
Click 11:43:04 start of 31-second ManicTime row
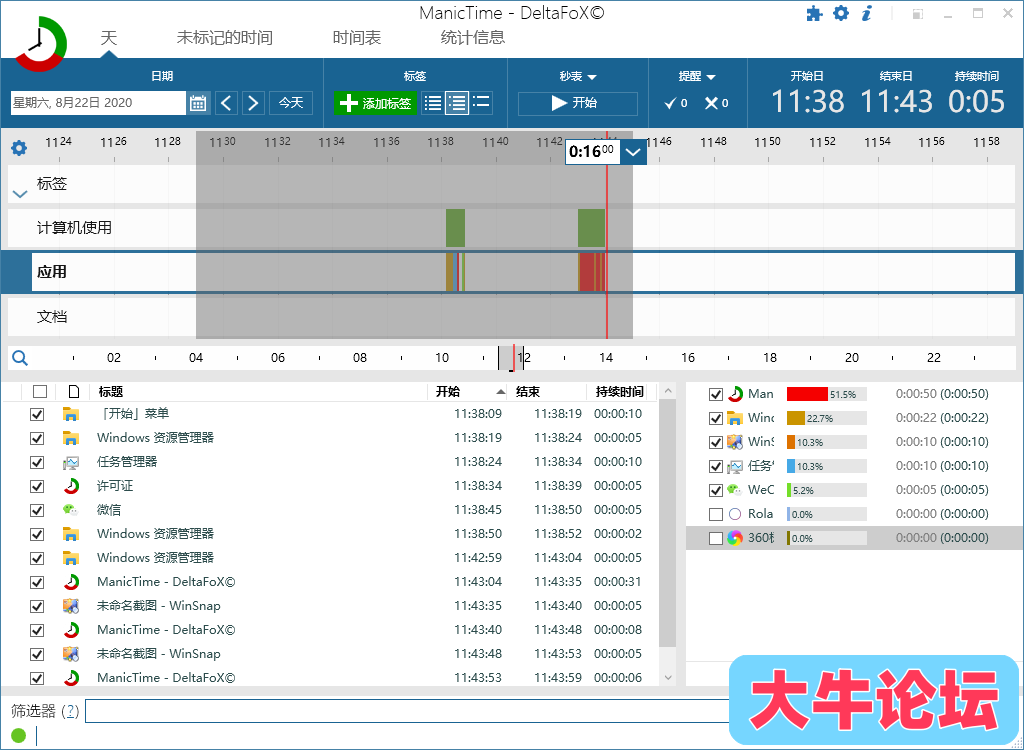(x=478, y=581)
